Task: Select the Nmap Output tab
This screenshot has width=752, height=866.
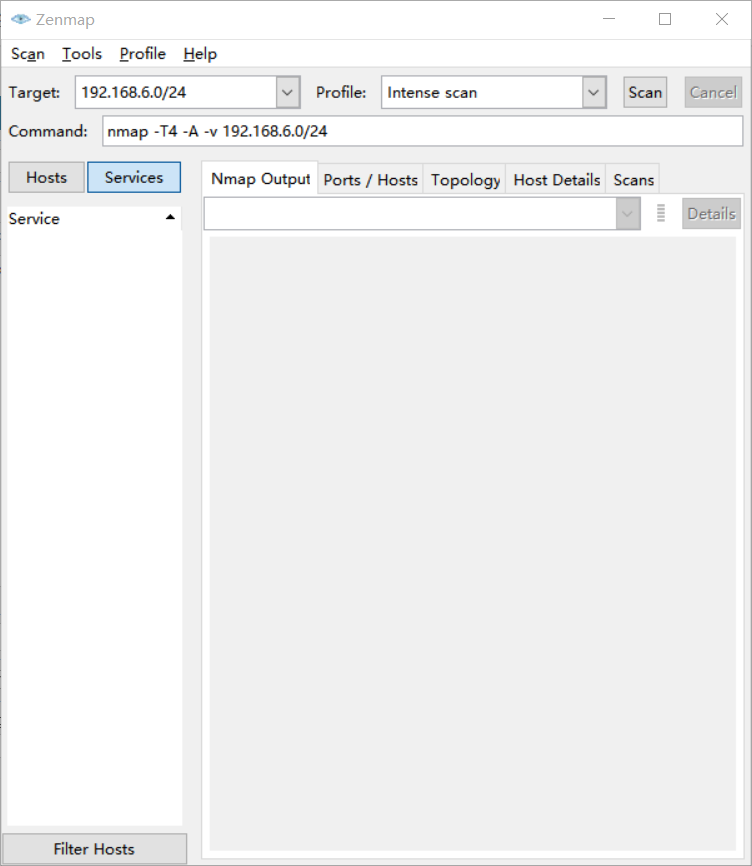Action: pyautogui.click(x=260, y=179)
